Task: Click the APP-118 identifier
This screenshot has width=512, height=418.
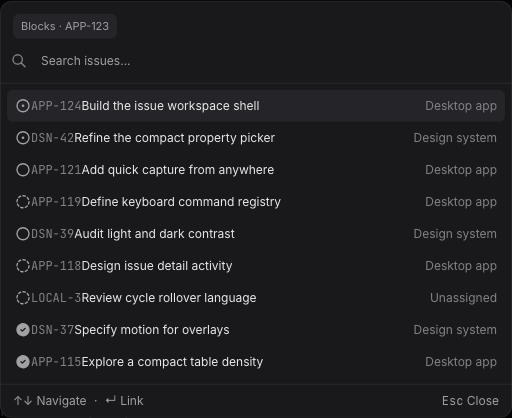Action: (x=56, y=266)
